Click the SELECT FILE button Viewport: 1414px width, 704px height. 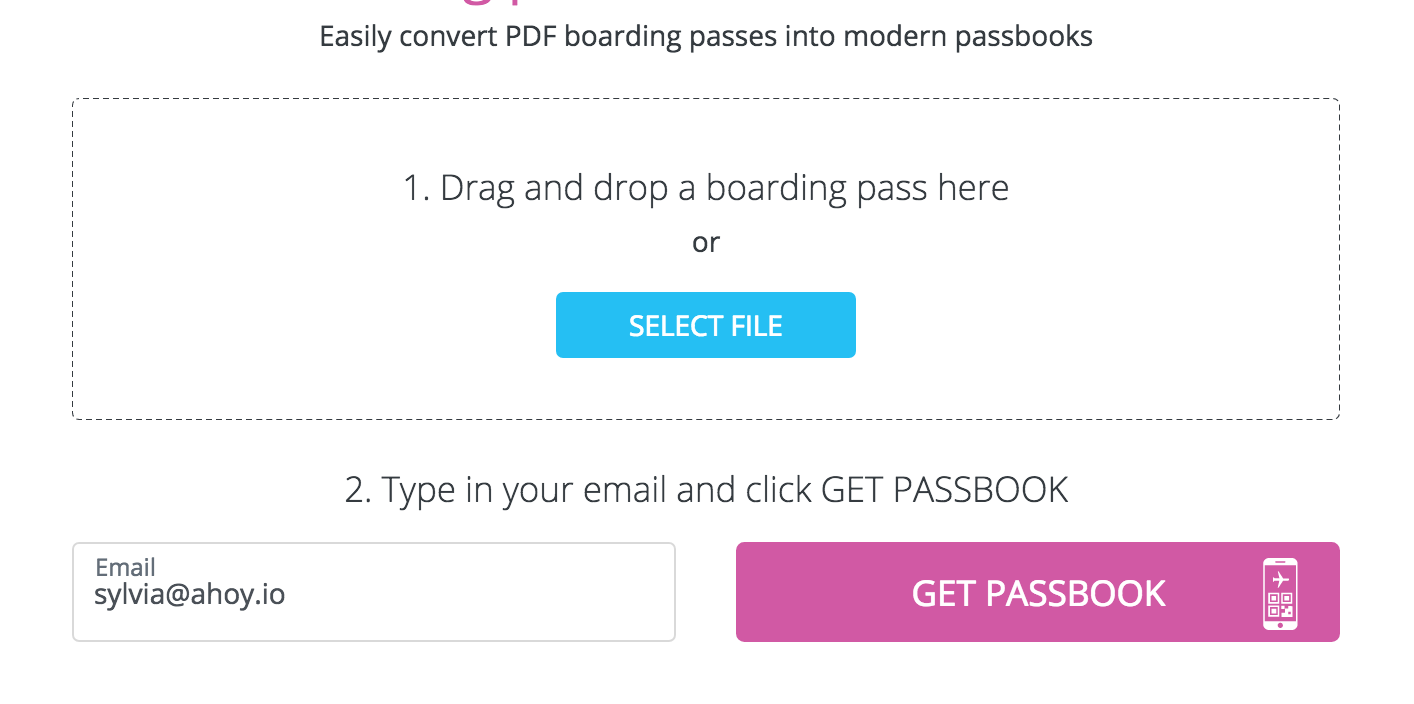705,325
